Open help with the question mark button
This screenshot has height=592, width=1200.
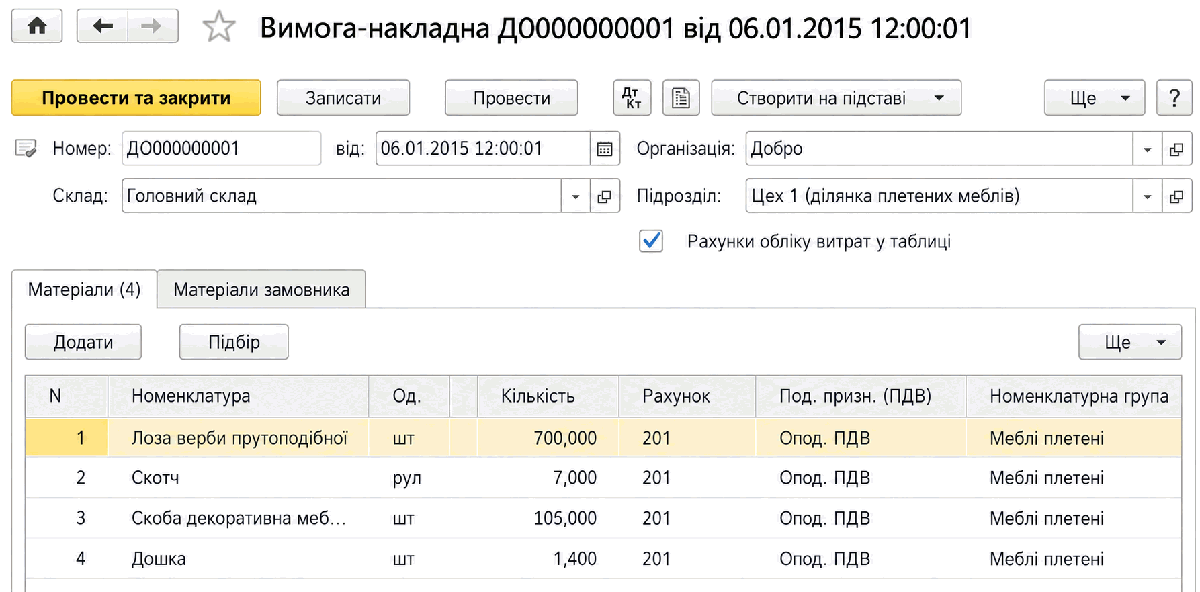pyautogui.click(x=1174, y=98)
